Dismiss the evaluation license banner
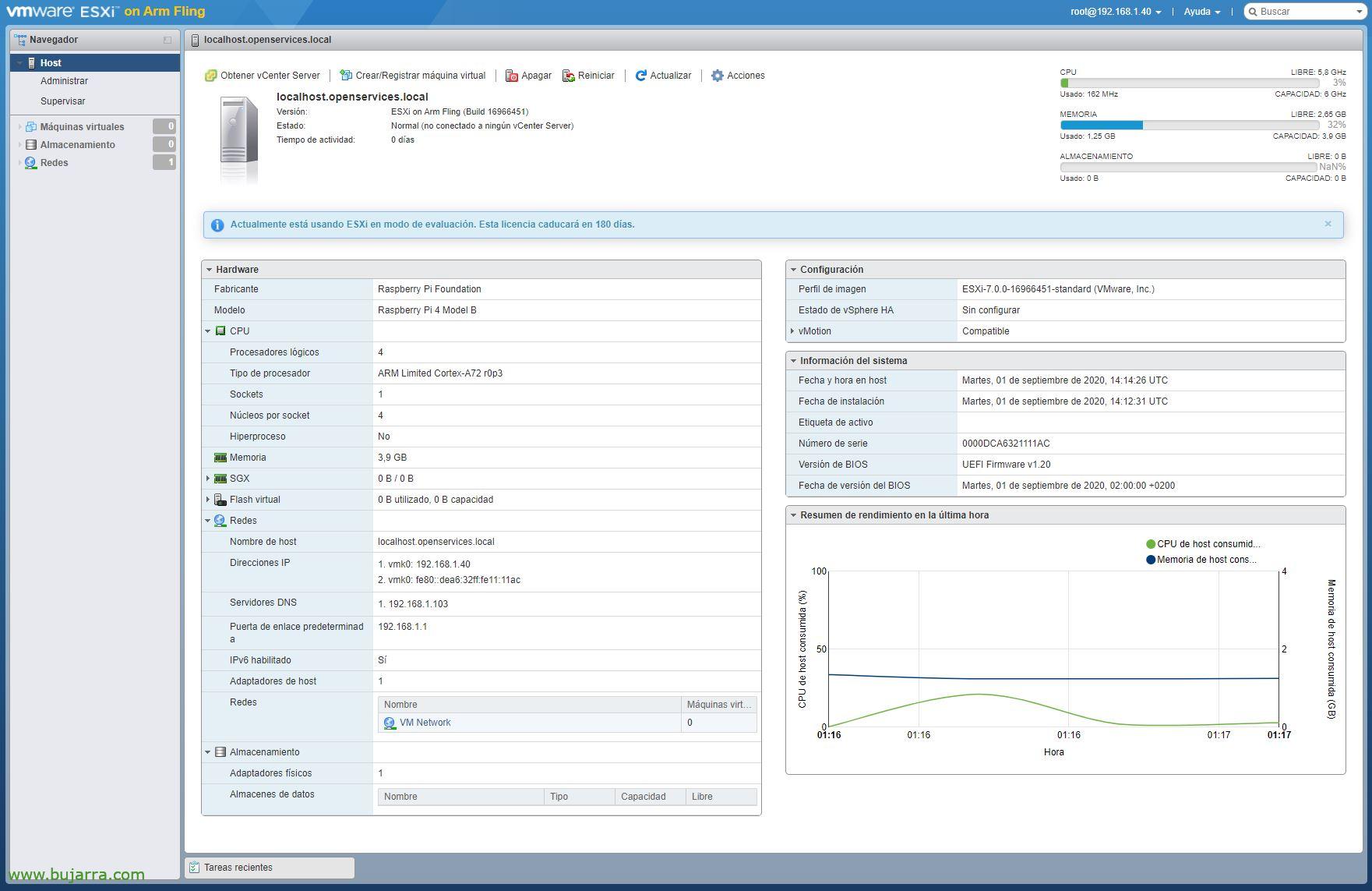Viewport: 1372px width, 891px height. click(1328, 224)
